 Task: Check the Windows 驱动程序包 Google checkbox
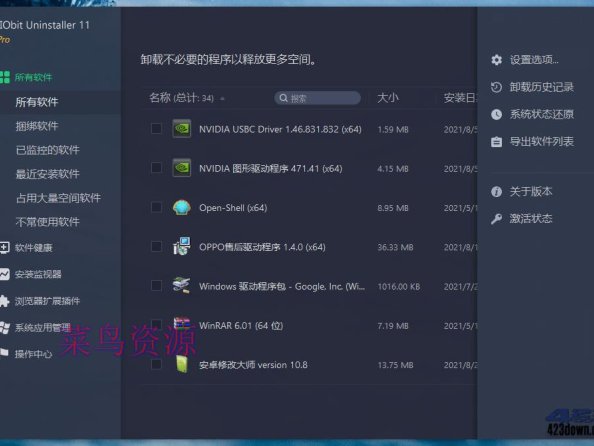156,285
